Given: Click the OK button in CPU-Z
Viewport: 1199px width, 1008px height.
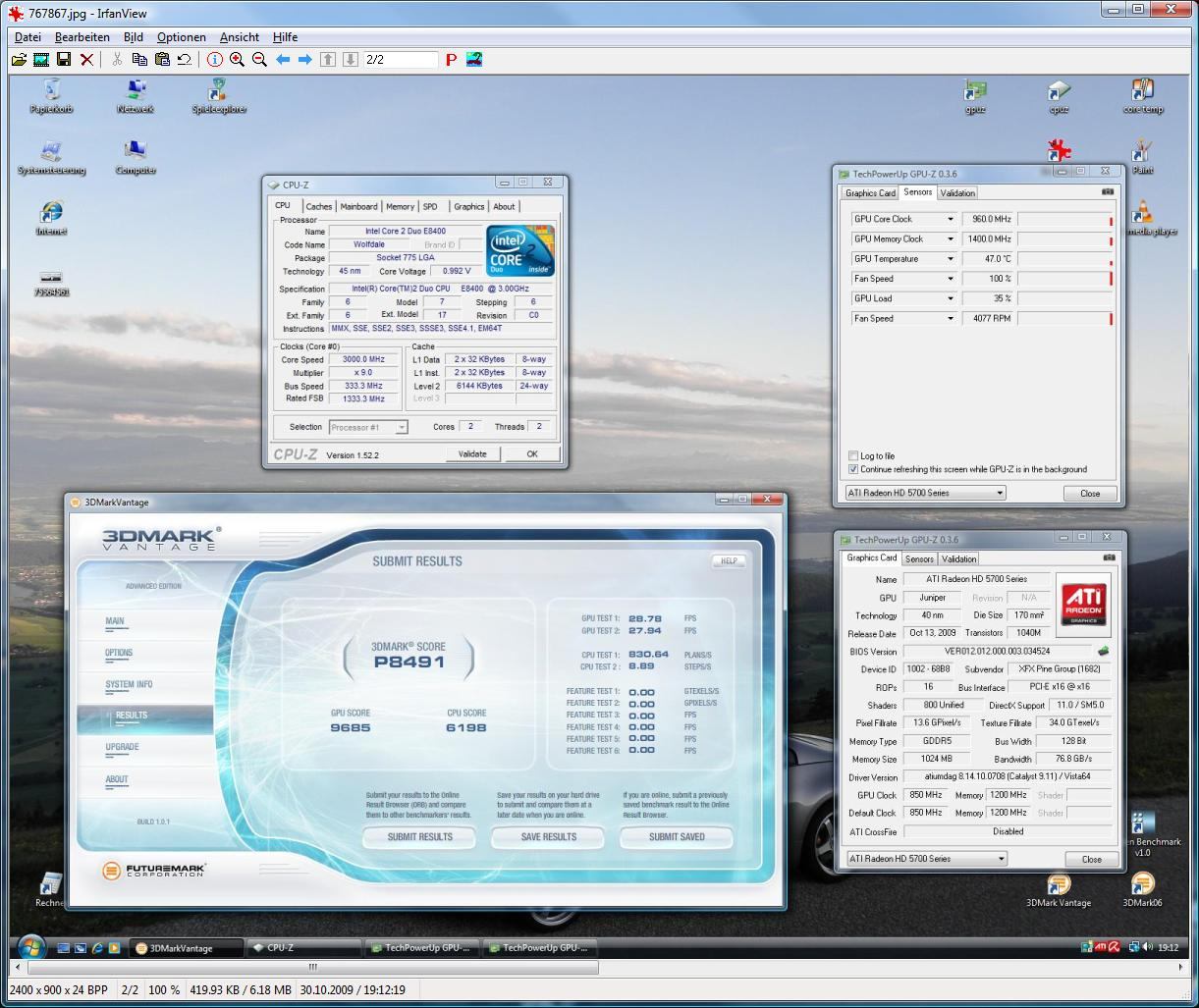Looking at the screenshot, I should tap(532, 453).
